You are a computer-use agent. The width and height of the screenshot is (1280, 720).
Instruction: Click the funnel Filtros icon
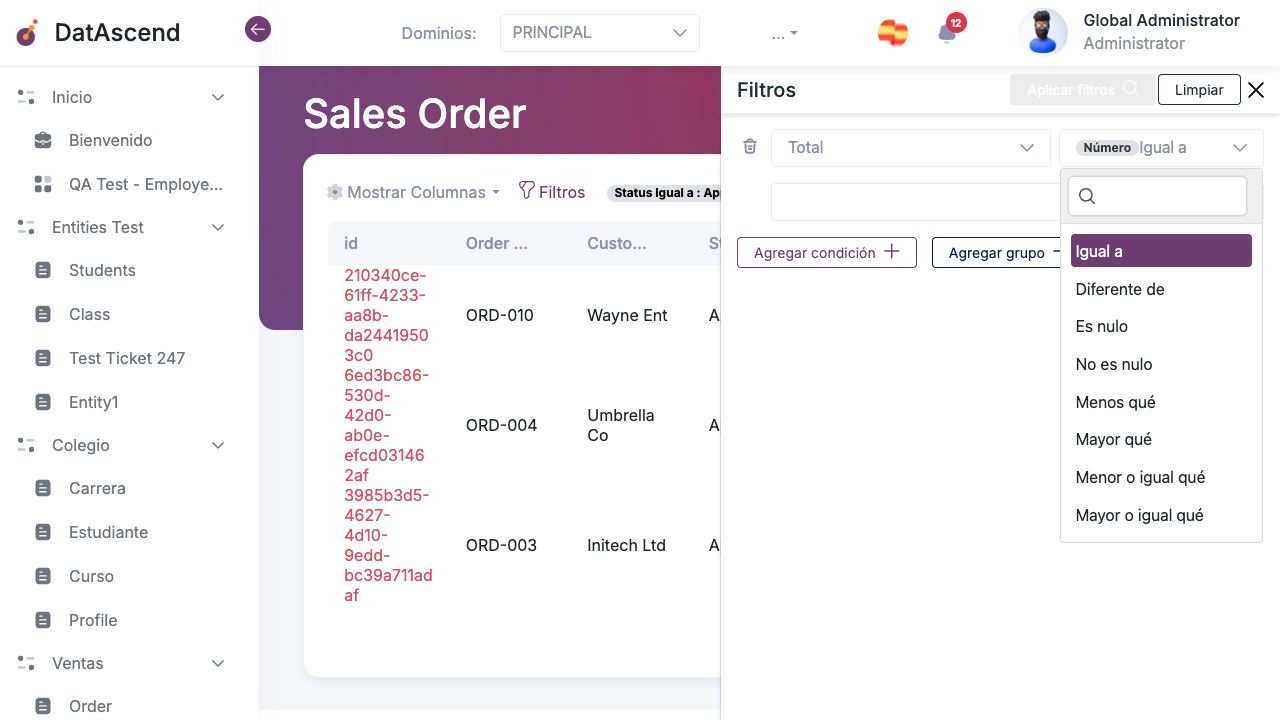pyautogui.click(x=526, y=190)
